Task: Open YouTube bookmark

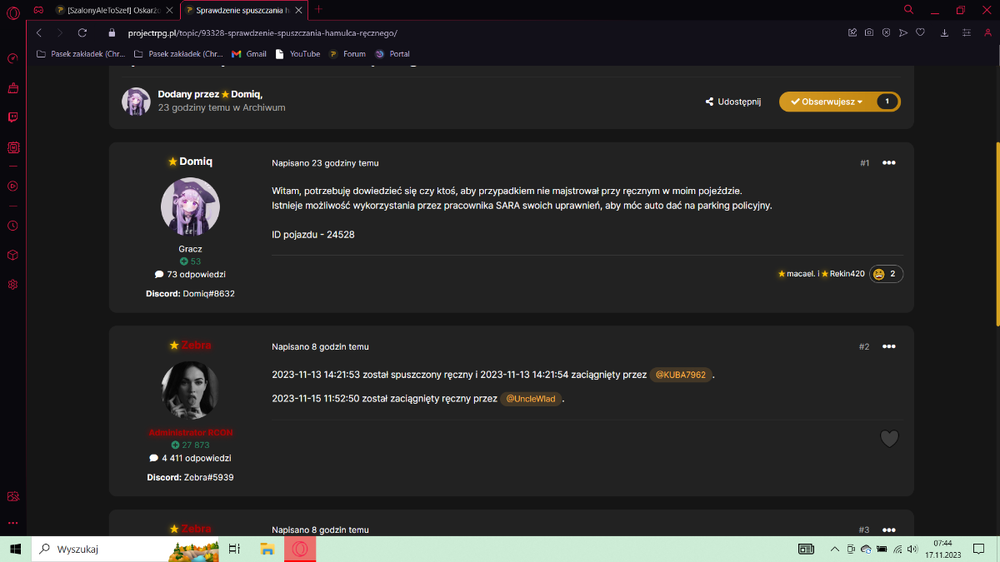Action: click(298, 54)
